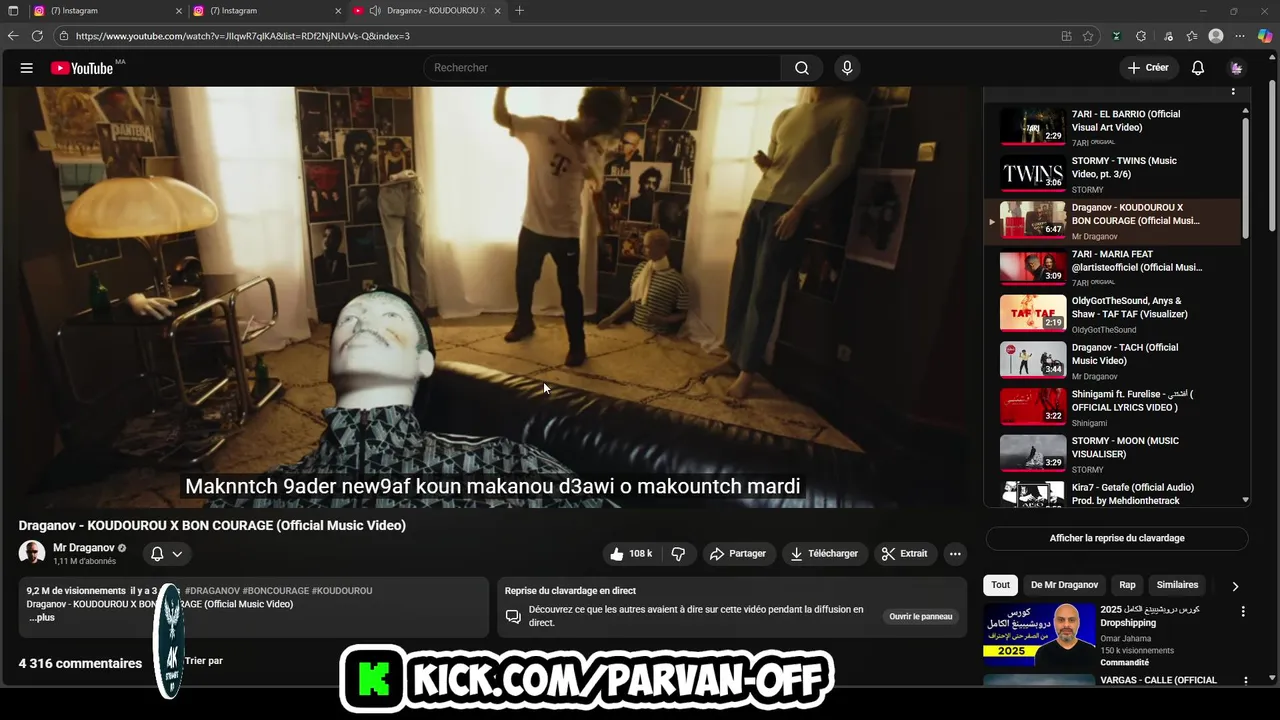This screenshot has width=1280, height=720.
Task: Open the media music note toolbar icon
Action: coord(1166,36)
